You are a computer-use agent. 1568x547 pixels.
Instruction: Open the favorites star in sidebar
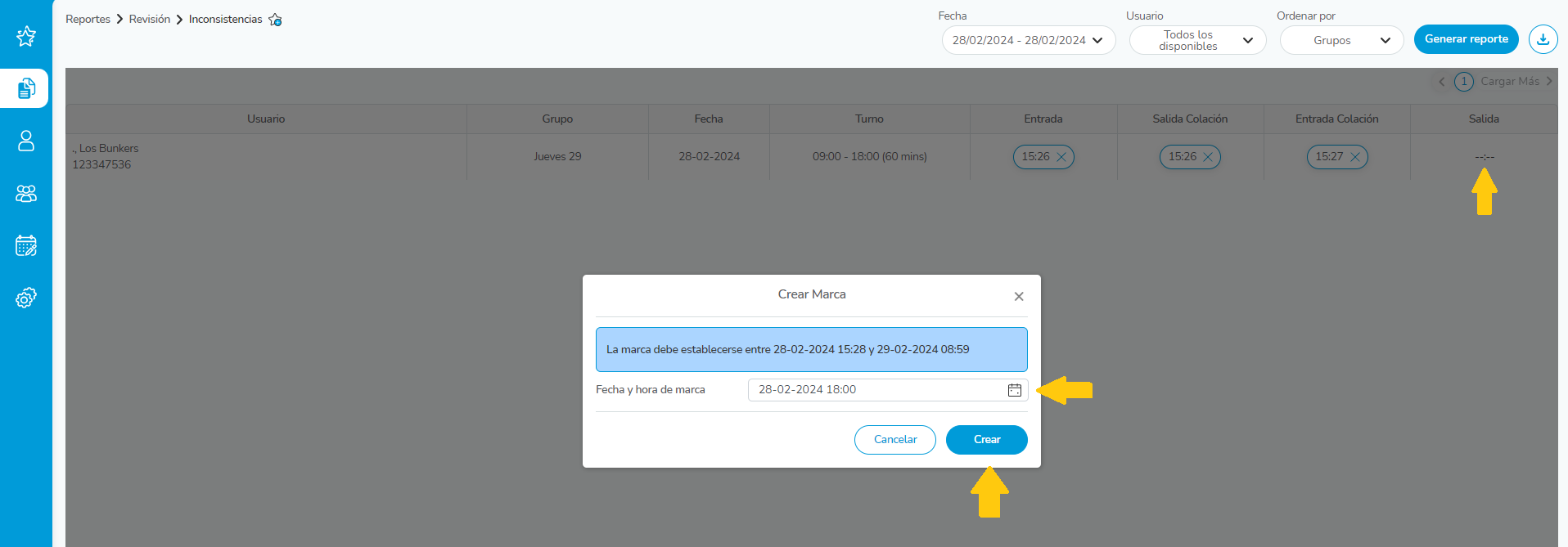[x=26, y=36]
